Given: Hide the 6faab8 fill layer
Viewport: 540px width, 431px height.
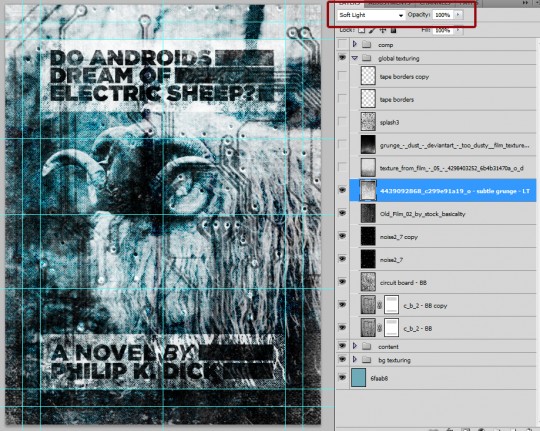Looking at the screenshot, I should coord(342,378).
